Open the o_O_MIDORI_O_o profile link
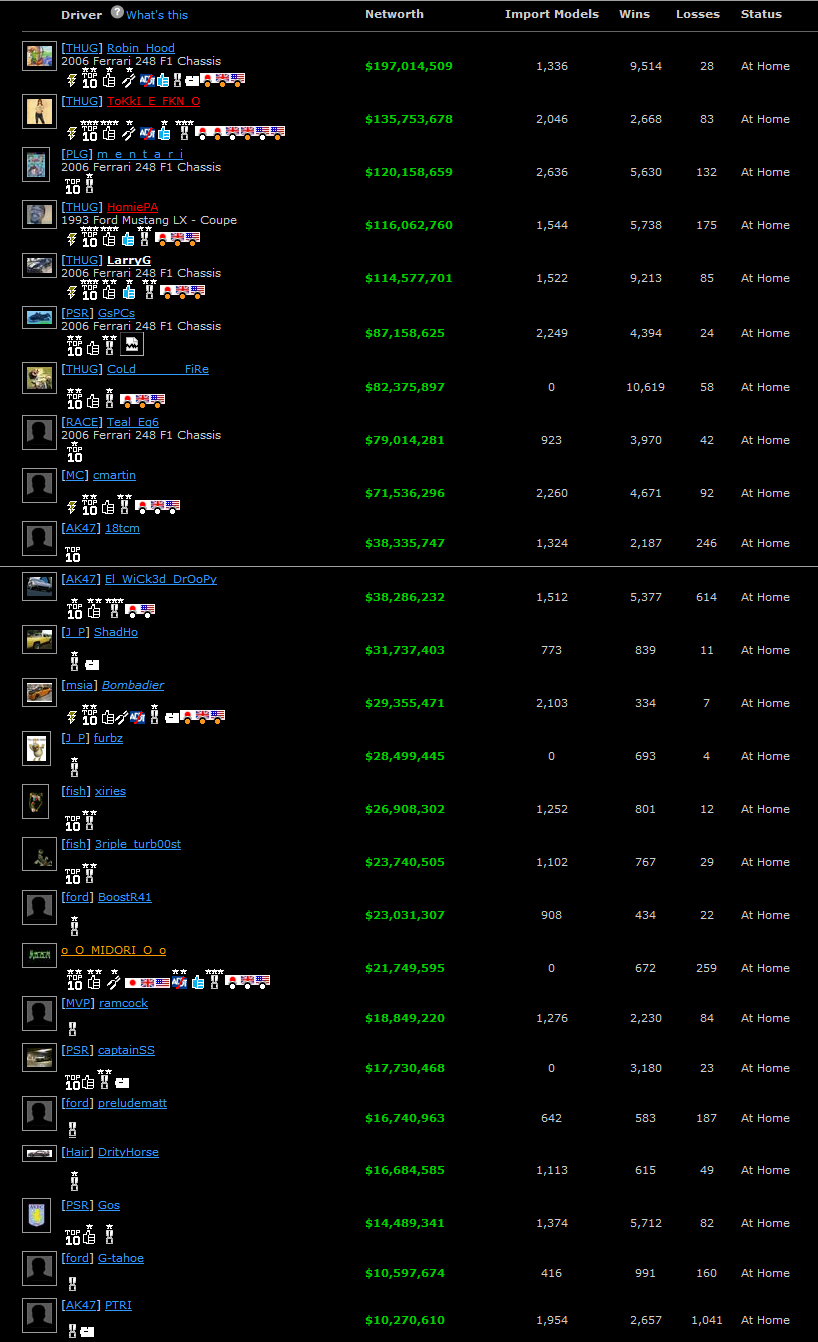 113,950
